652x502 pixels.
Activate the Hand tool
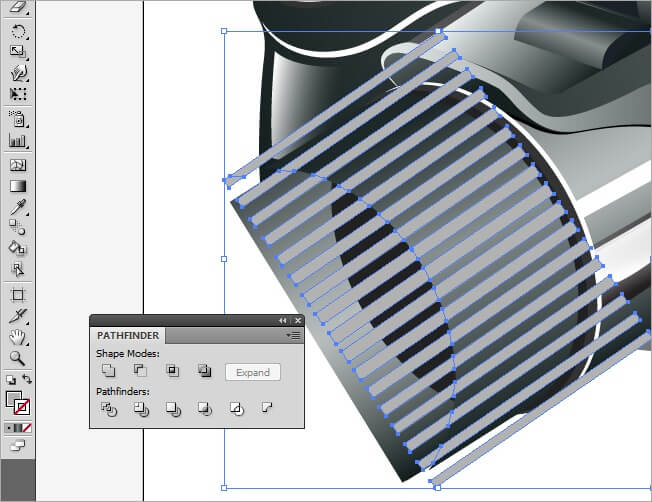tap(17, 336)
